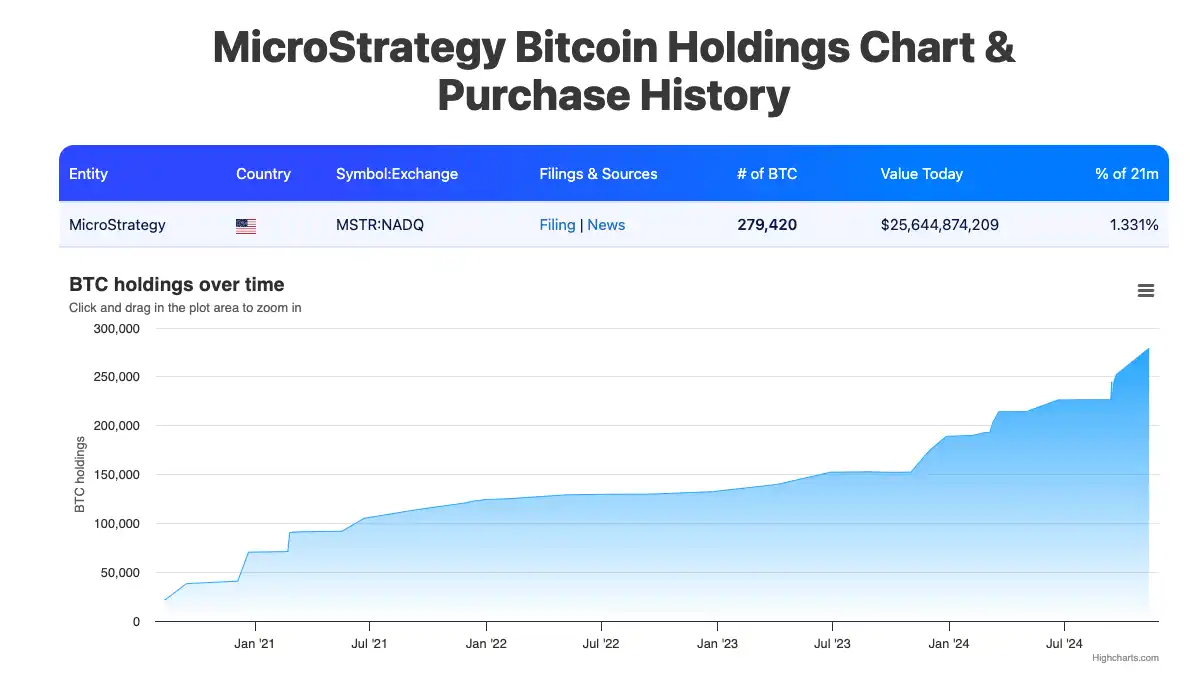Click the MicroStrategy entity name cell
The image size is (1203, 676).
(x=117, y=225)
